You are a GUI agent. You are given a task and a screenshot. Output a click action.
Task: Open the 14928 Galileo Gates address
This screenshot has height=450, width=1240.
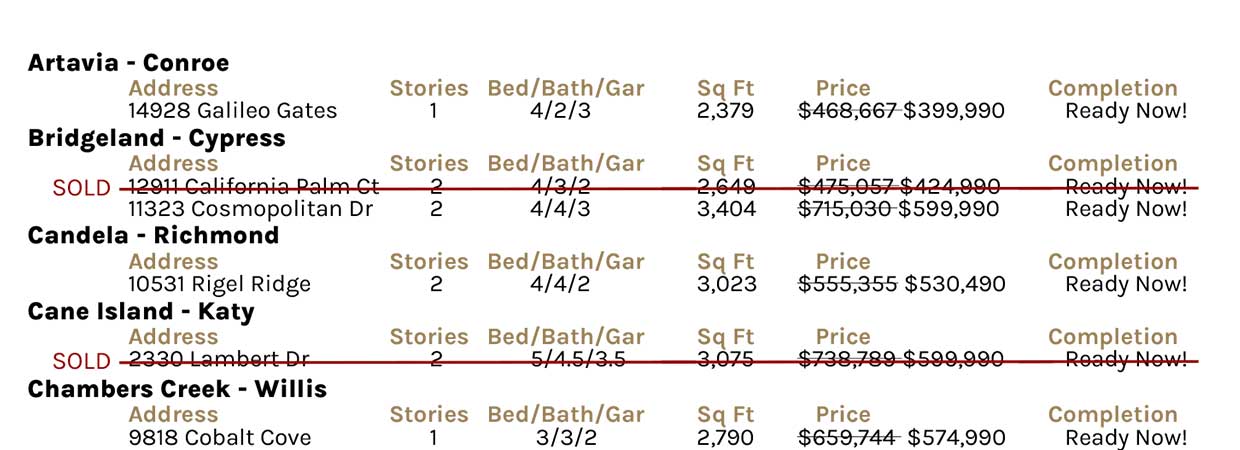click(x=233, y=111)
